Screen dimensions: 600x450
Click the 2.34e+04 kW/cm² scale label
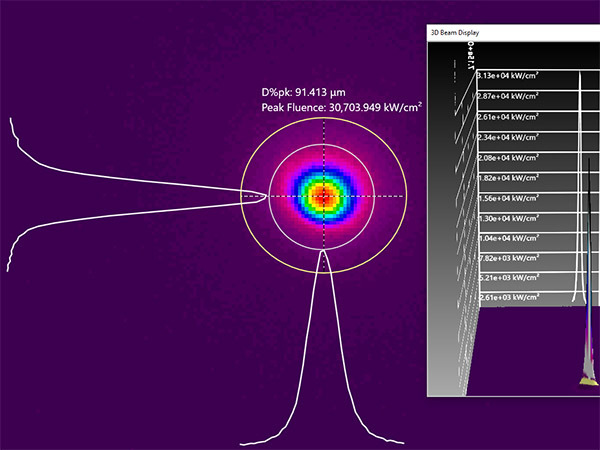[x=508, y=138]
